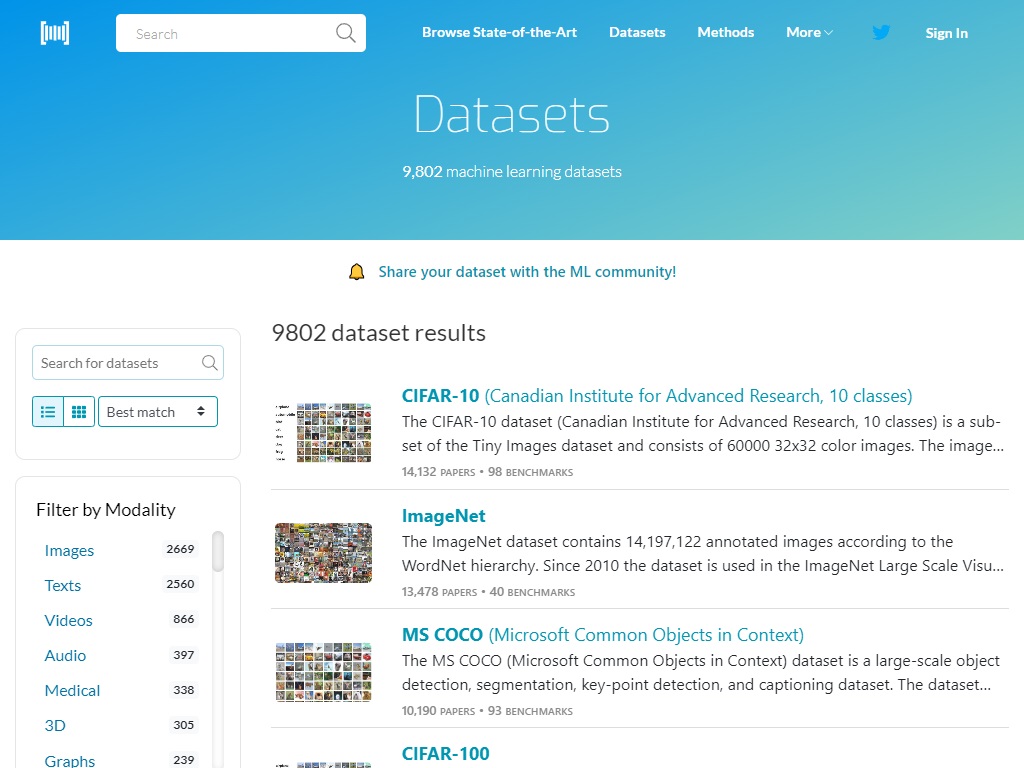Switch to list view layout
Viewport: 1024px width, 768px height.
pos(48,411)
